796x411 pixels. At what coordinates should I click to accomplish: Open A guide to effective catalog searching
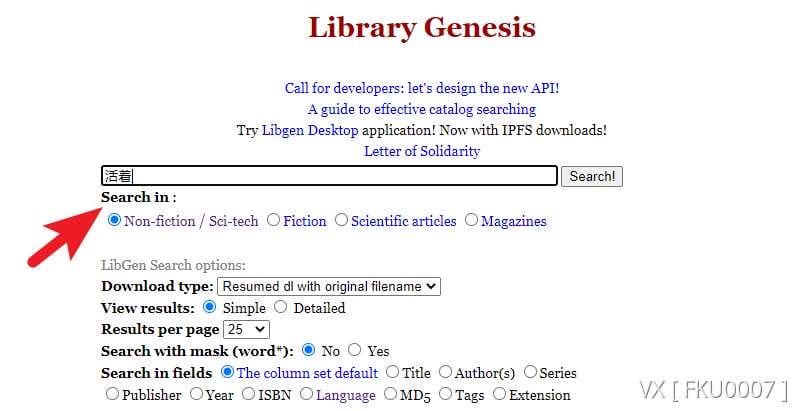coord(422,109)
